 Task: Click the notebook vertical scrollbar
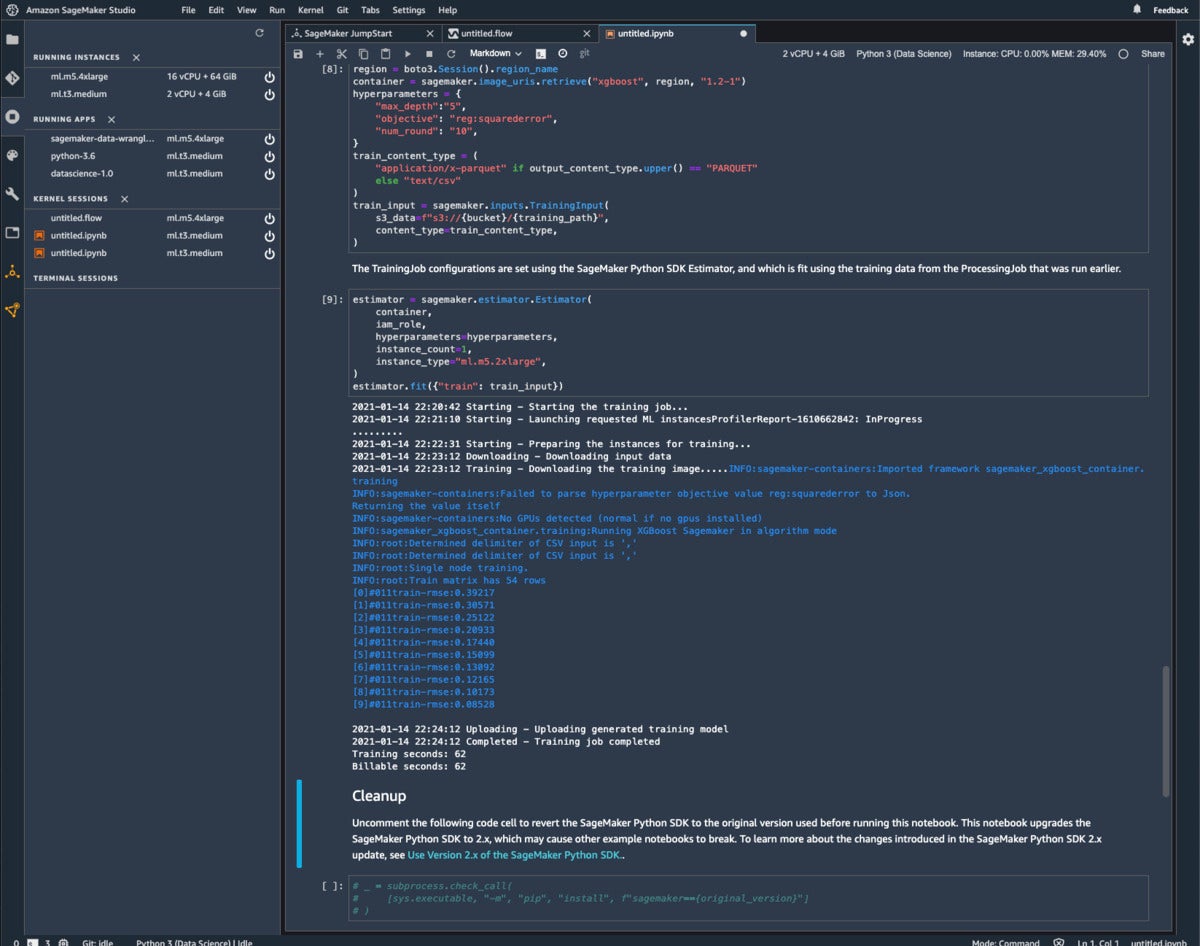tap(1164, 730)
